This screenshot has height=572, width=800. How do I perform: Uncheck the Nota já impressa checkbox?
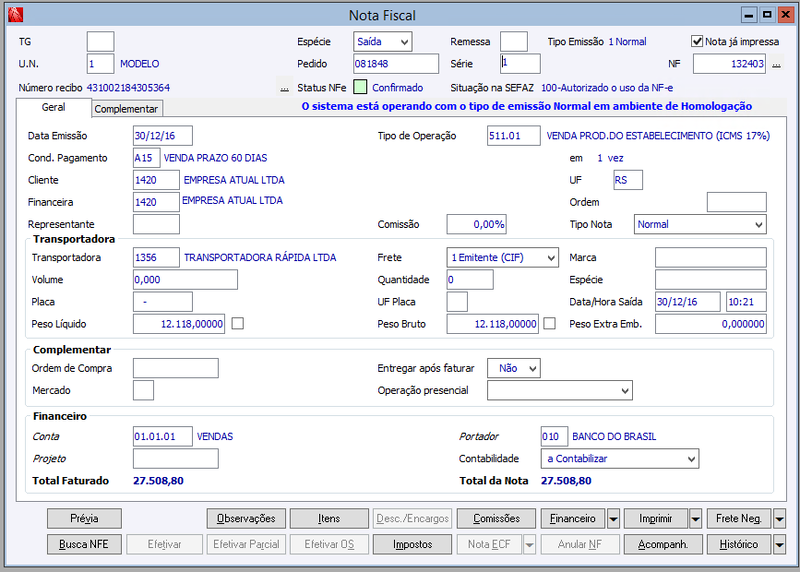[697, 41]
